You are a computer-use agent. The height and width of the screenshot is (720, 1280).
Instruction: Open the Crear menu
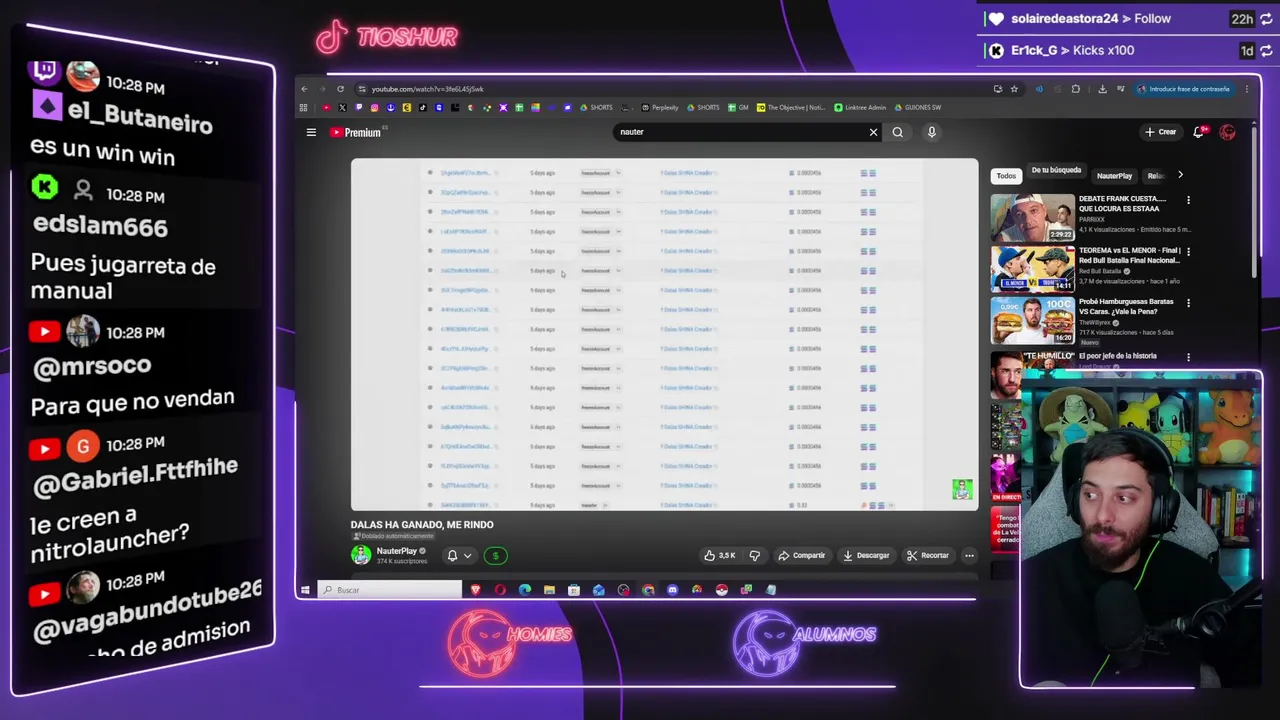[1161, 132]
